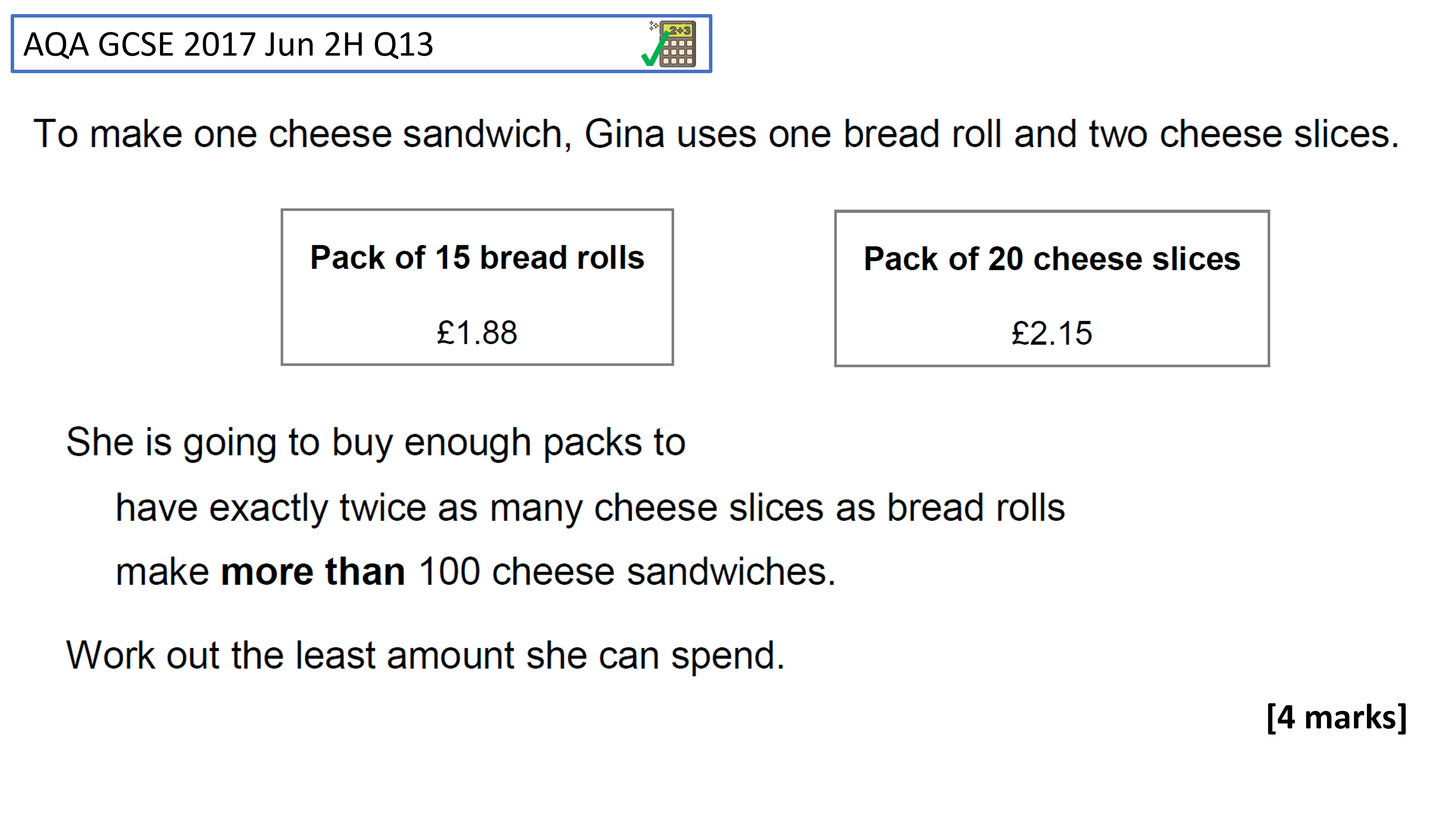The height and width of the screenshot is (813, 1456).
Task: Click 'Work out the least amount she can spend.'
Action: tap(426, 656)
